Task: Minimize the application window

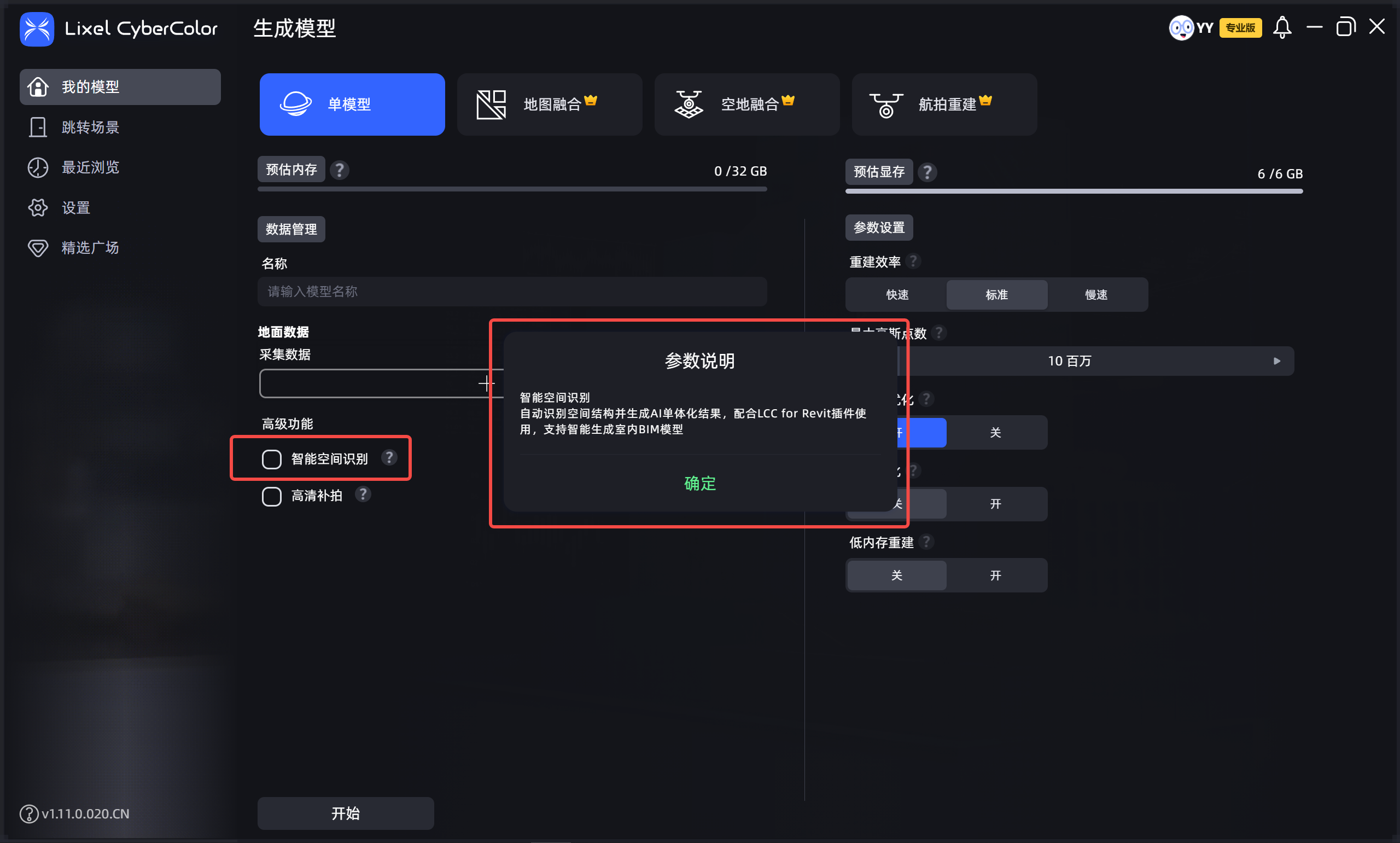Action: (x=1314, y=27)
